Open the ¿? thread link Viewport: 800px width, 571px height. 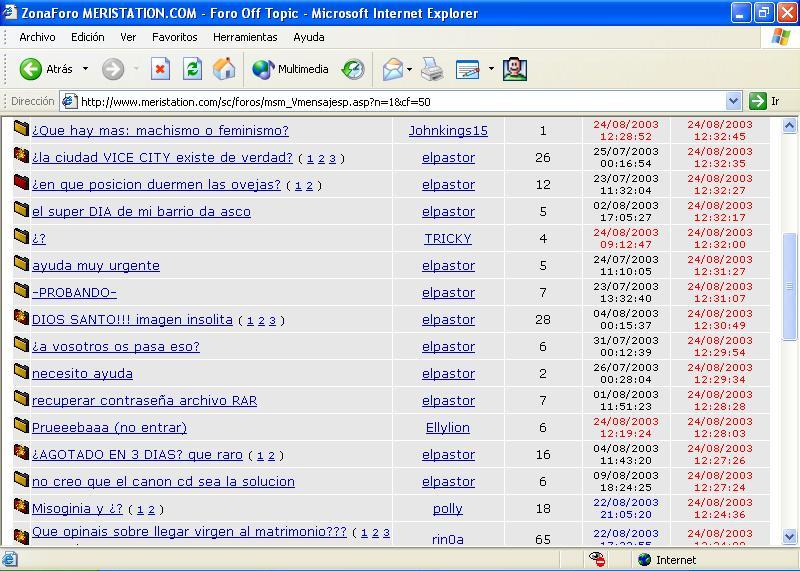(x=39, y=239)
